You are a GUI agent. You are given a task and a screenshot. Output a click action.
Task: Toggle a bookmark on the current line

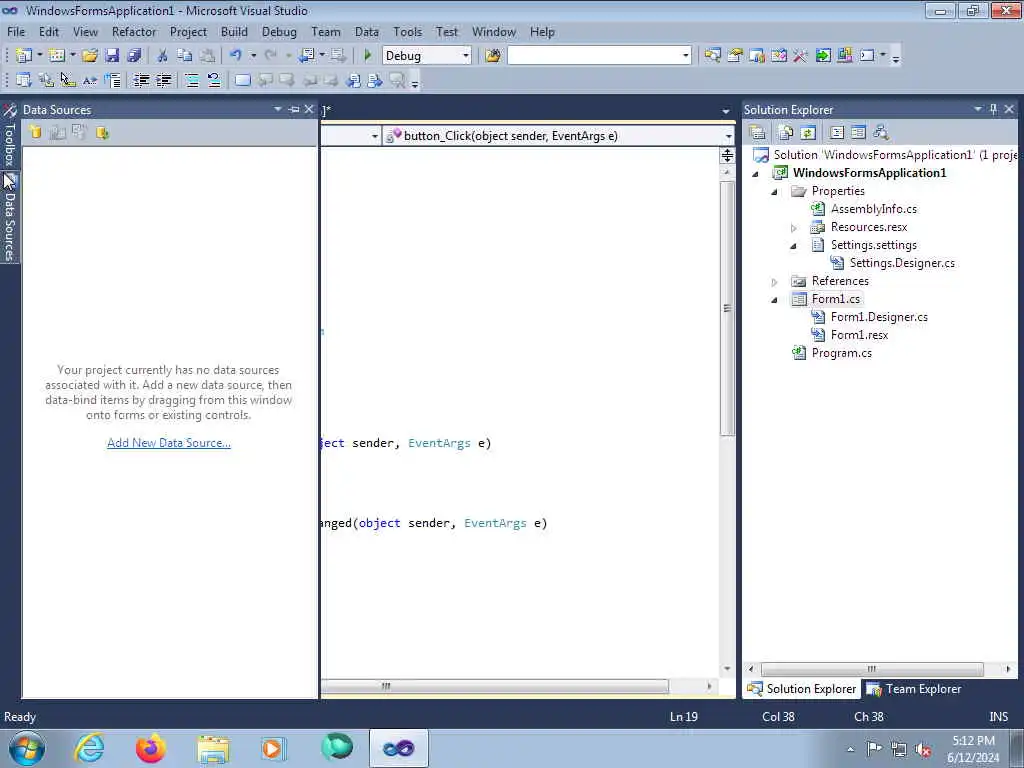[242, 80]
